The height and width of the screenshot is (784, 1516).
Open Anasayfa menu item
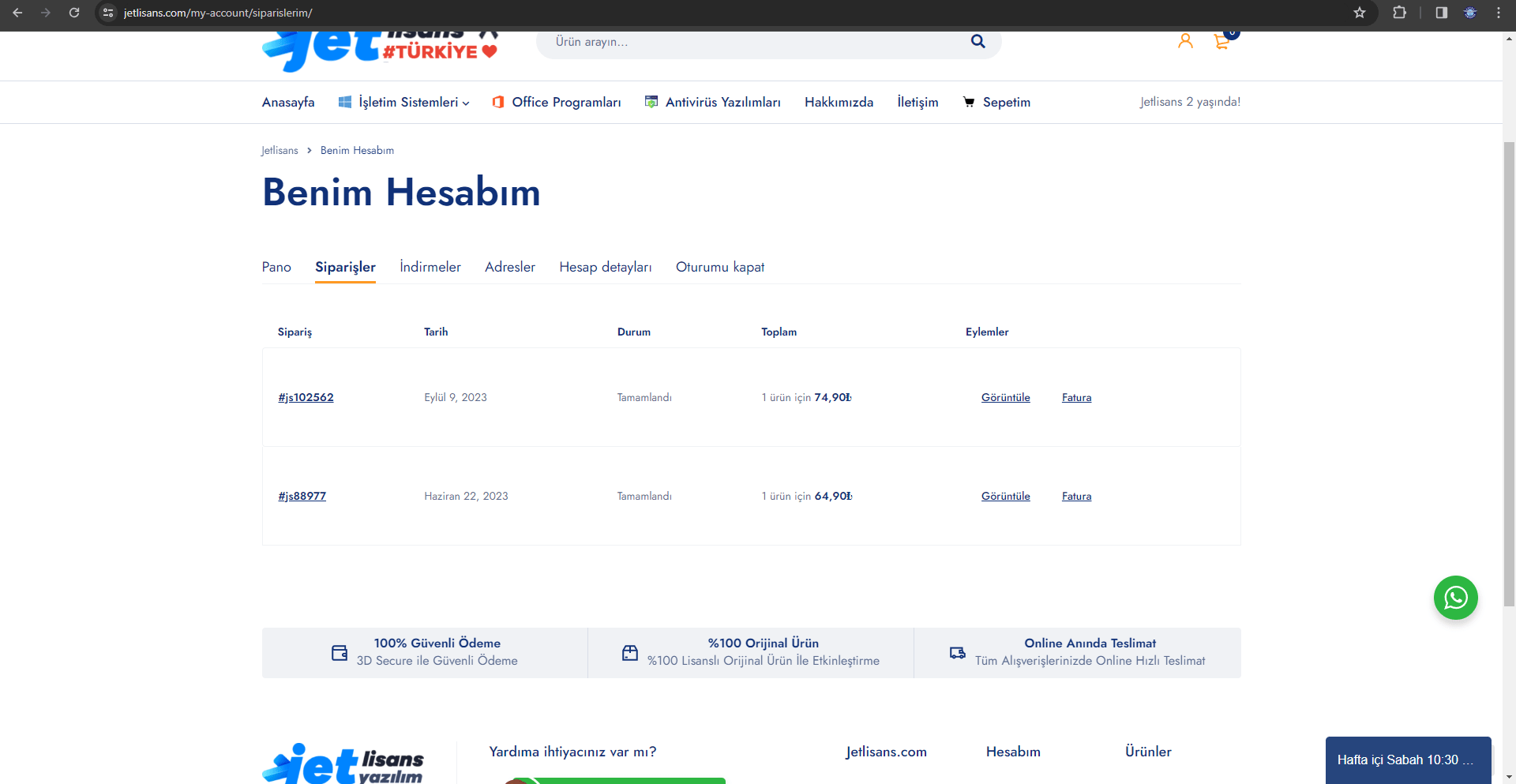[x=288, y=102]
